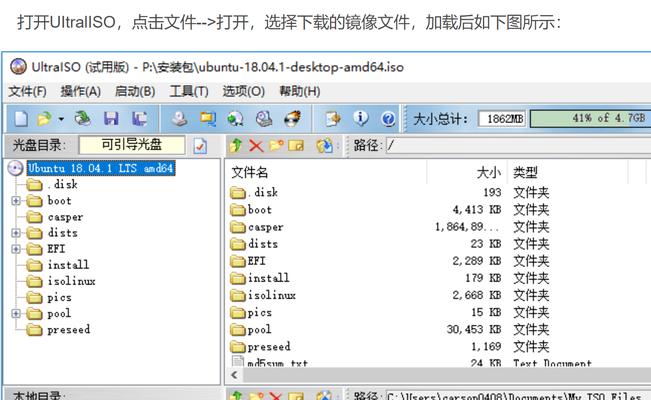This screenshot has height=400, width=651.
Task: Expand the boot folder tree node
Action: pyautogui.click(x=16, y=201)
